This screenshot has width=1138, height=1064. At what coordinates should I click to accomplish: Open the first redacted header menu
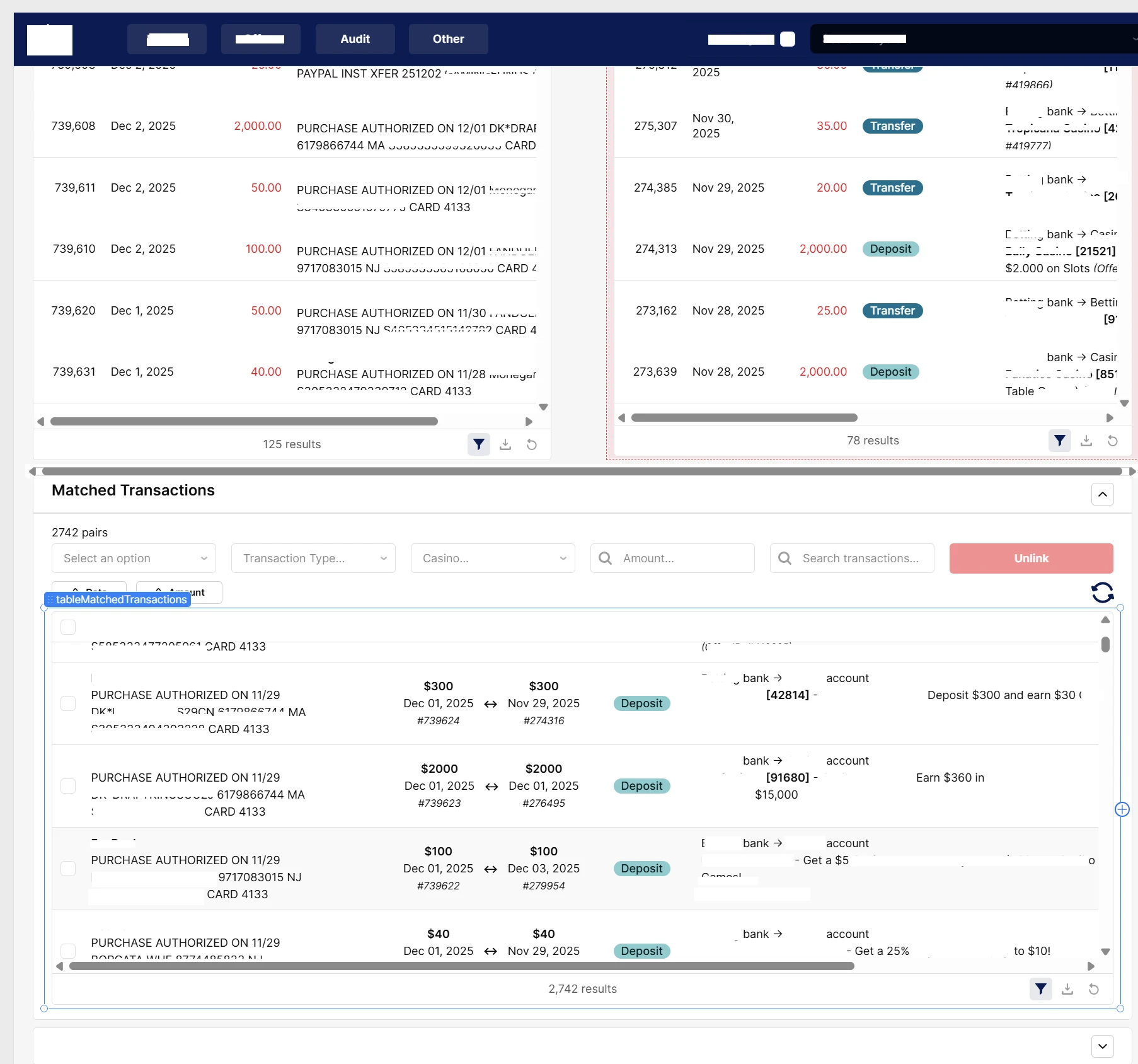point(167,39)
